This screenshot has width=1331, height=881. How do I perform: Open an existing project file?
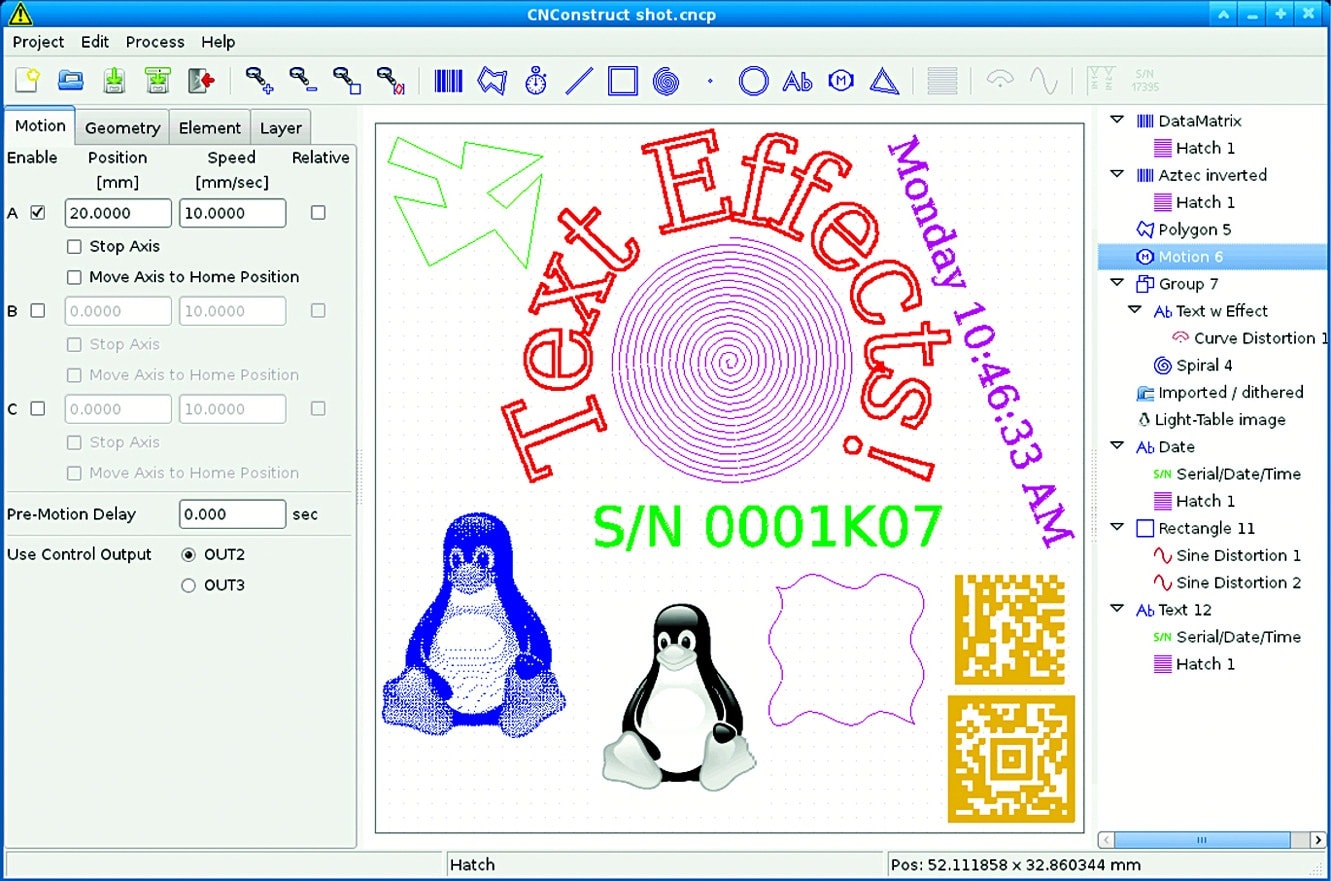coord(69,80)
